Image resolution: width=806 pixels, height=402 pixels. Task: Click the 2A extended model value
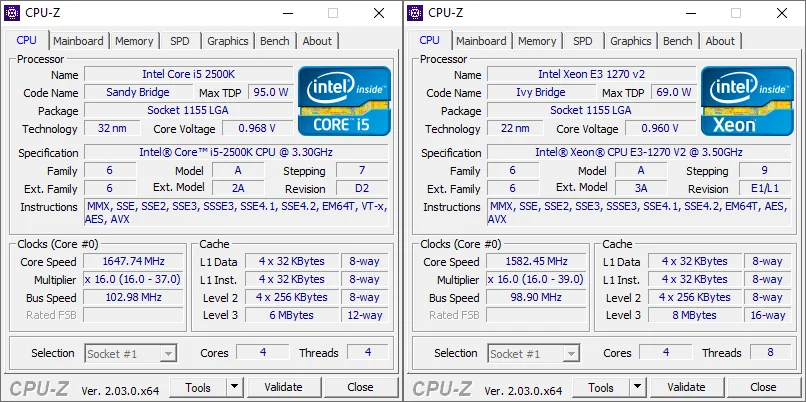click(x=238, y=188)
